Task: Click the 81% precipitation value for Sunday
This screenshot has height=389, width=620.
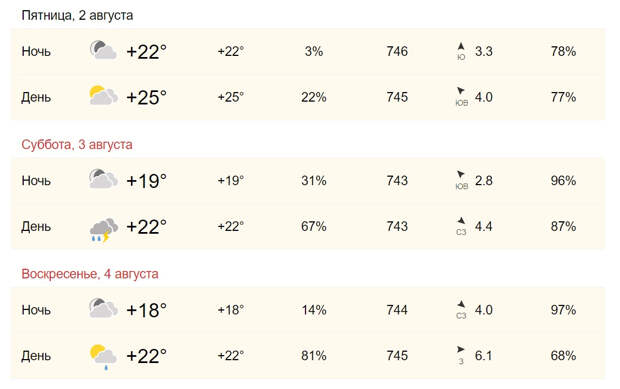Action: coord(314,355)
